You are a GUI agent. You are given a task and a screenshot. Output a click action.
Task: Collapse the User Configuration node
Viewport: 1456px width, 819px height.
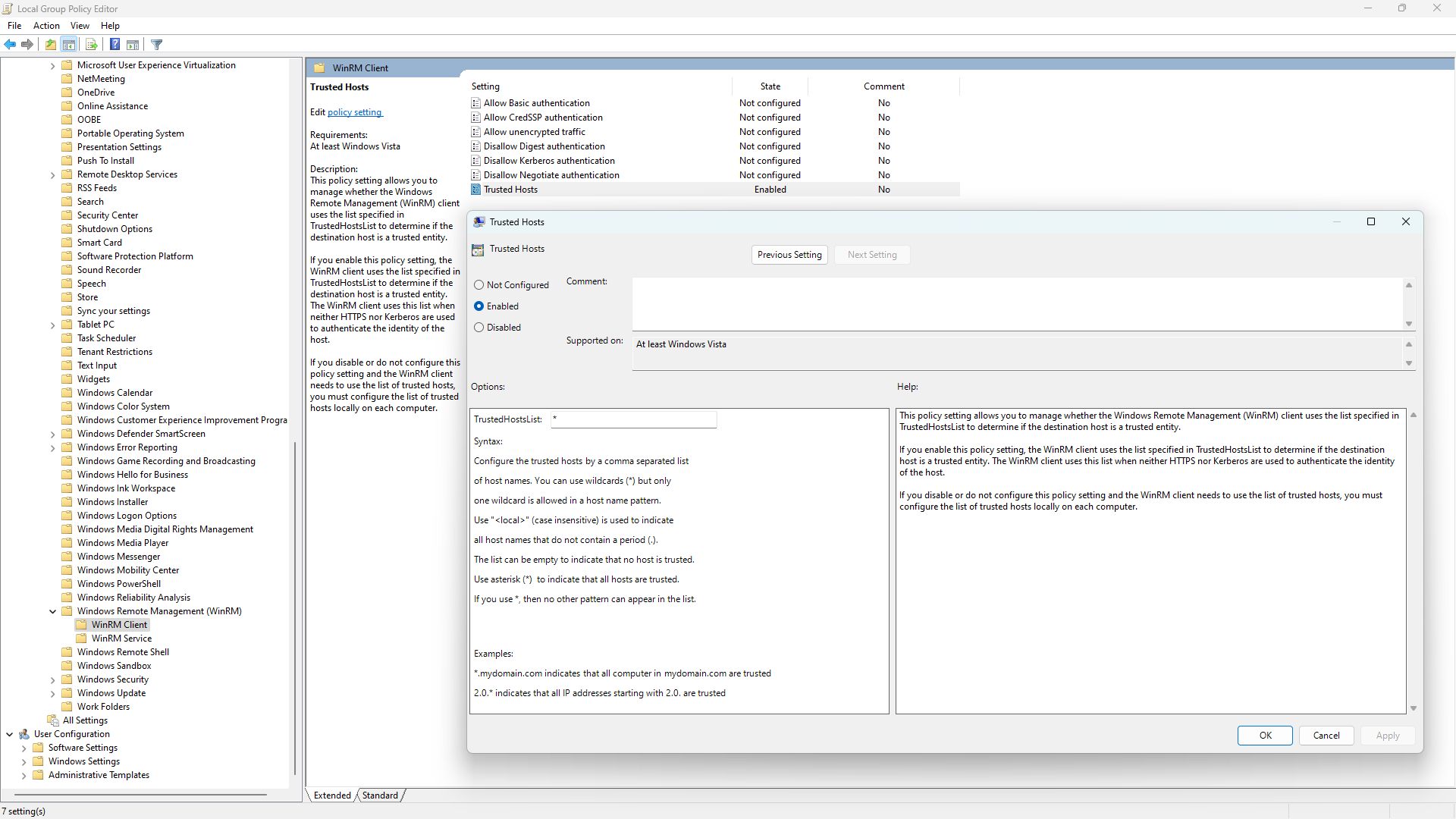click(9, 734)
